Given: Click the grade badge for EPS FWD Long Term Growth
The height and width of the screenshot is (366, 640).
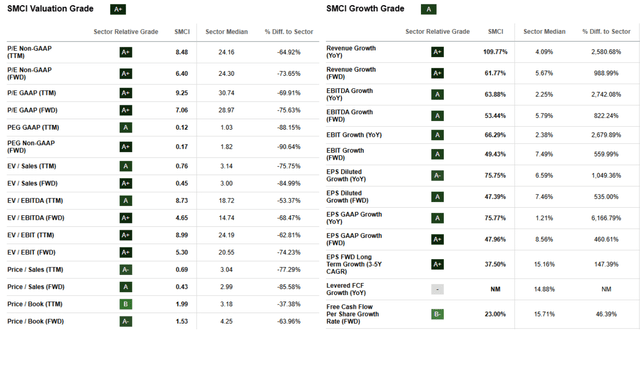Looking at the screenshot, I should point(437,264).
